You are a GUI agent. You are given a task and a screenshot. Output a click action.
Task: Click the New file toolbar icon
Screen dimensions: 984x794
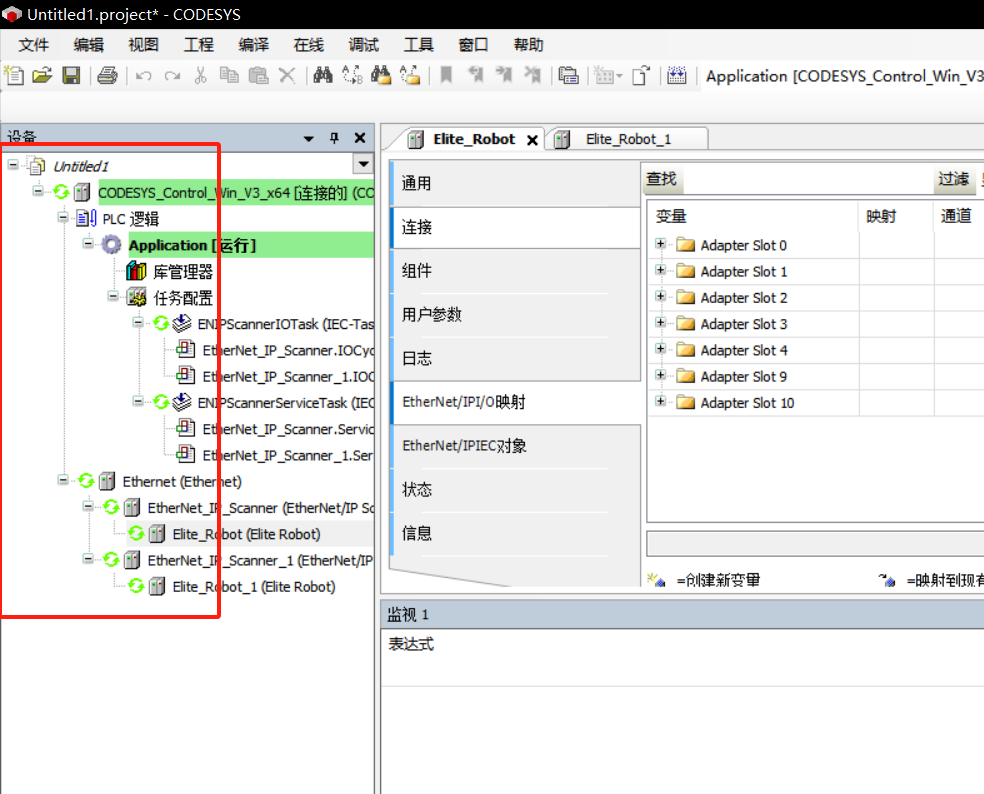14,76
